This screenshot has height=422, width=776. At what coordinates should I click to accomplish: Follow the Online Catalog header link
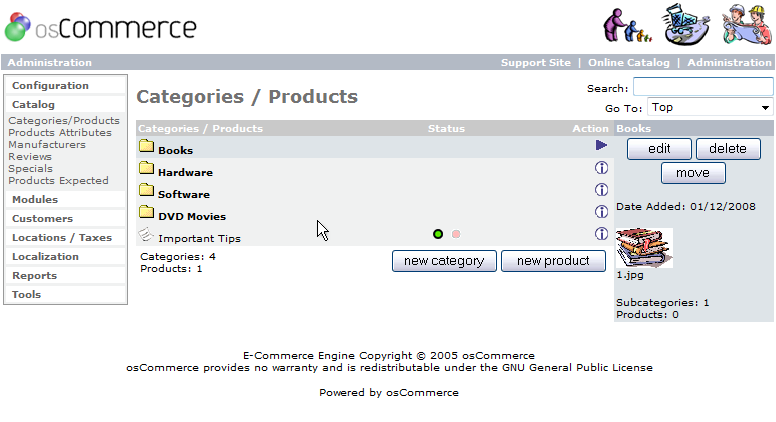tap(629, 63)
